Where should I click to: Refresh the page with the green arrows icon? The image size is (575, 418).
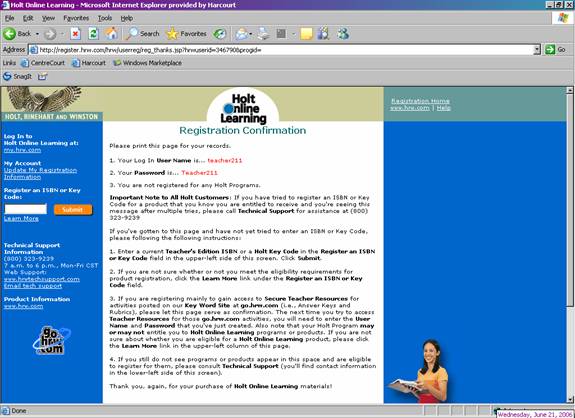(94, 34)
